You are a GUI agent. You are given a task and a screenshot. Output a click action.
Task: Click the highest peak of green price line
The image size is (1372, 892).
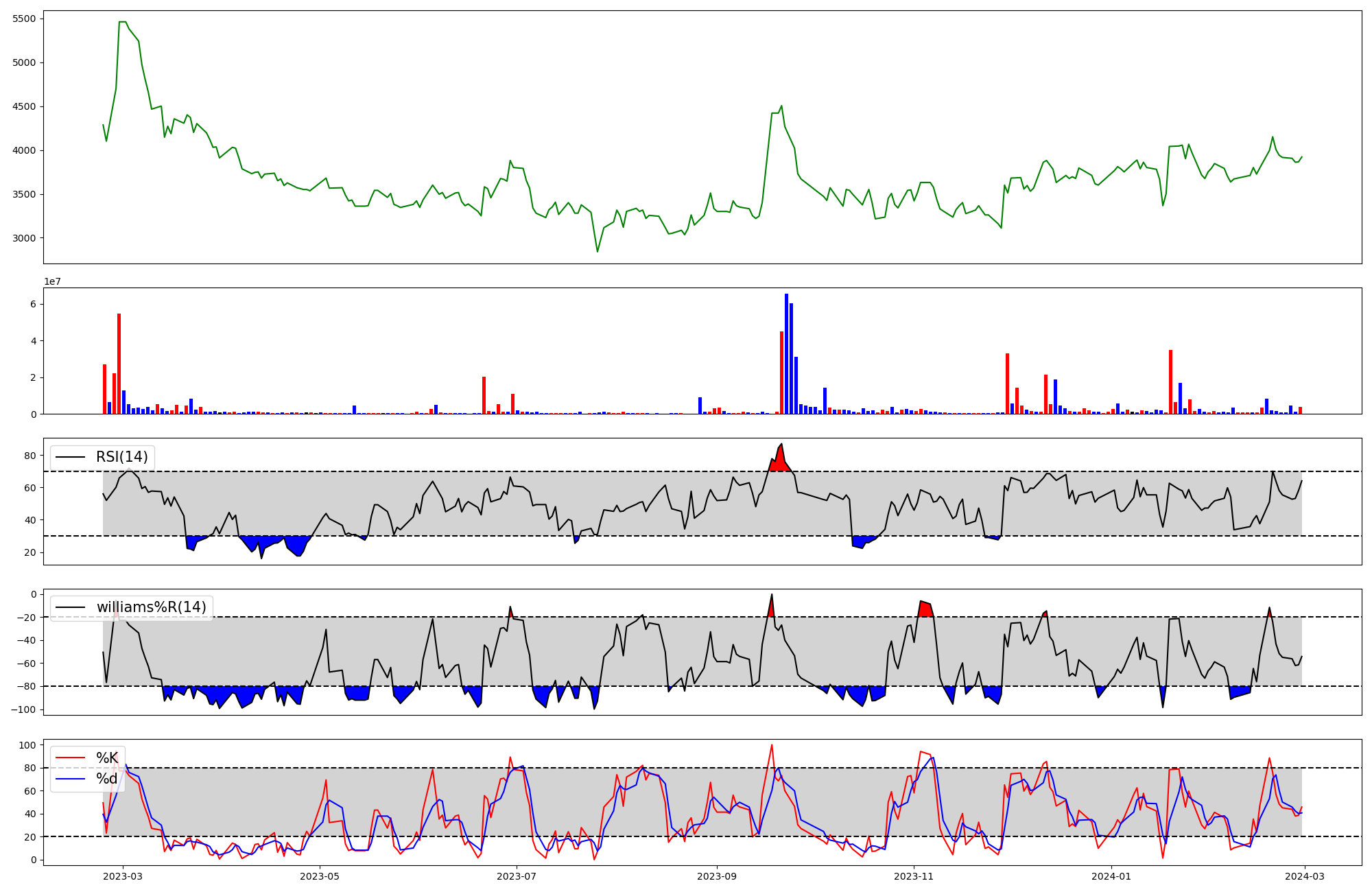(122, 22)
